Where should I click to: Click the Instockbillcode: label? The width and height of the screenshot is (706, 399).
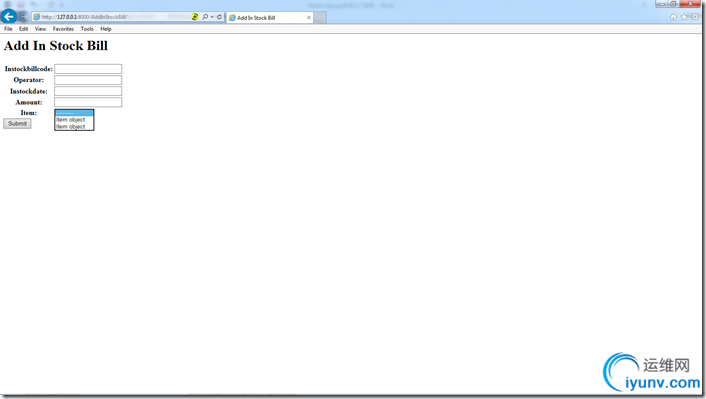pyautogui.click(x=28, y=69)
